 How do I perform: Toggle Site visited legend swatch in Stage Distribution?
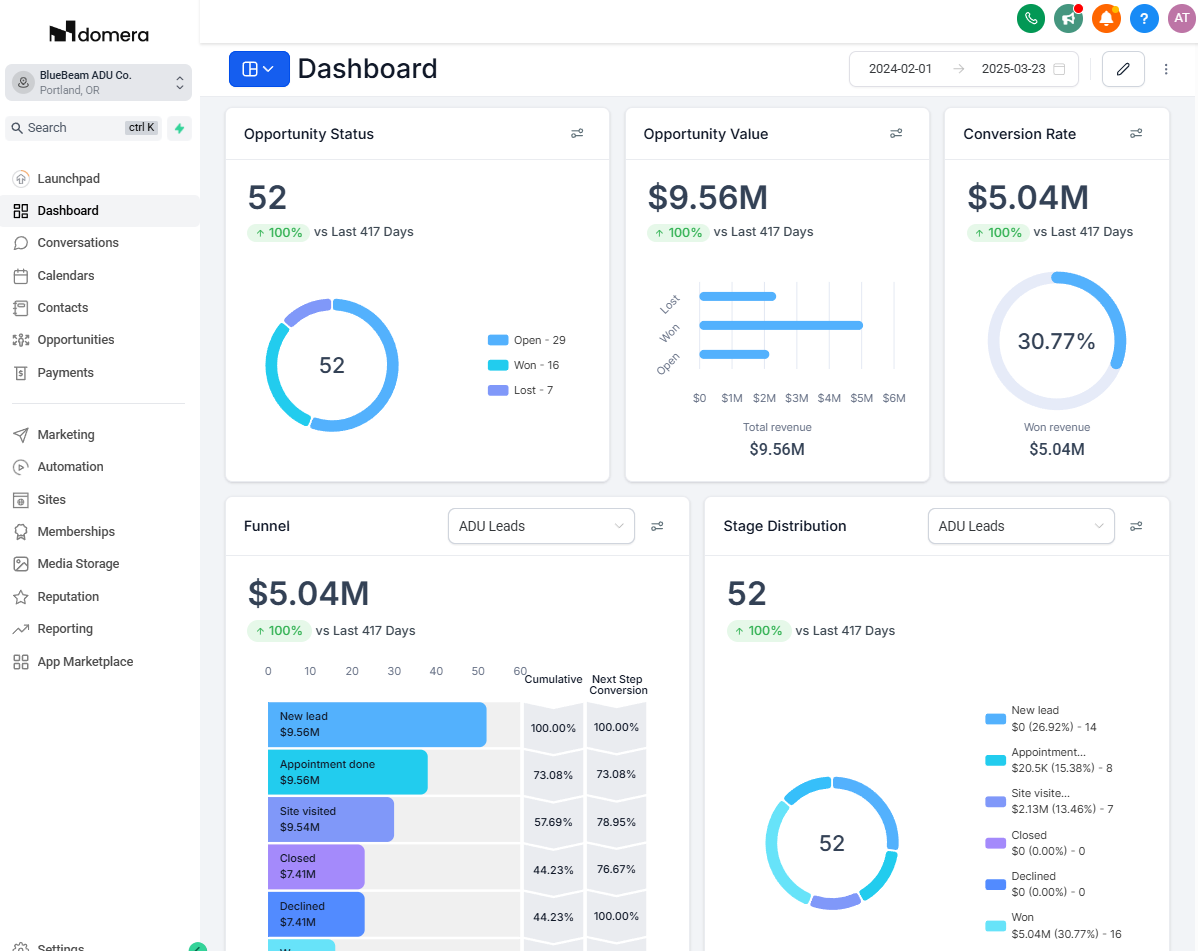click(996, 802)
